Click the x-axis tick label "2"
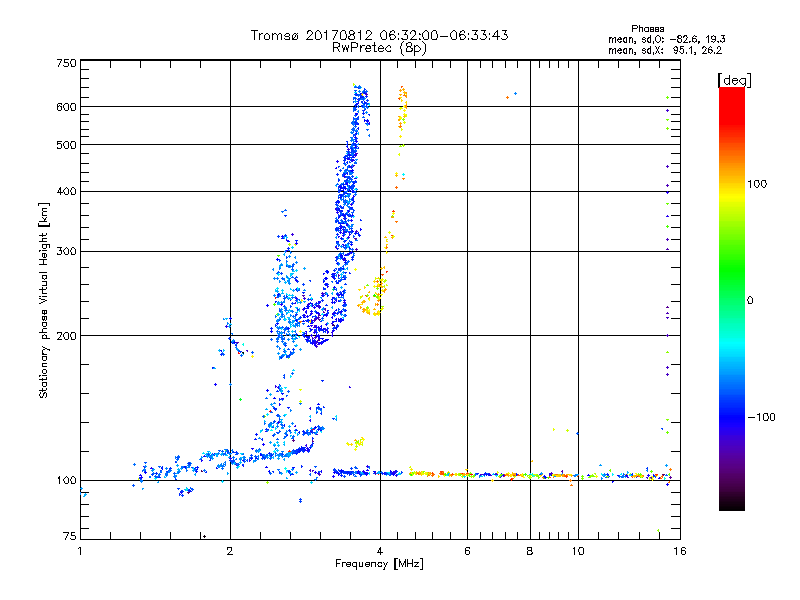800x600 pixels. [230, 551]
